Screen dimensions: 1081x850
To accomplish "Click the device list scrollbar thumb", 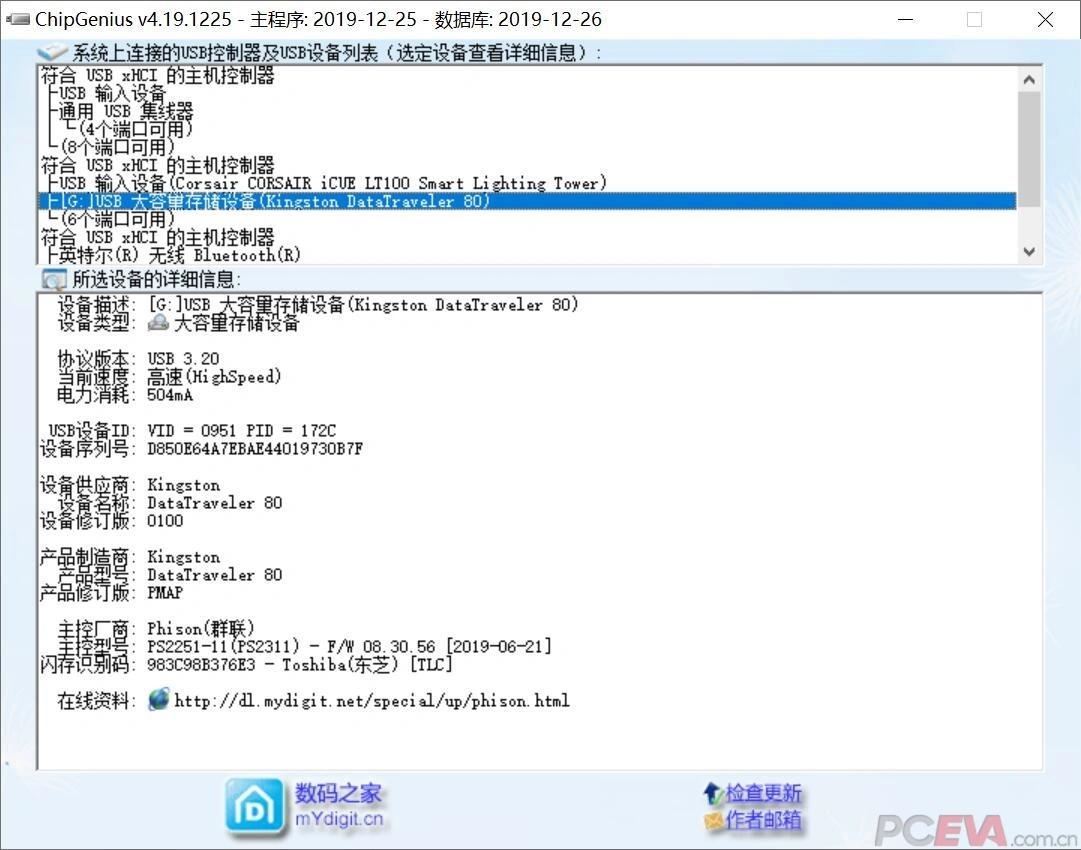I will (1029, 149).
